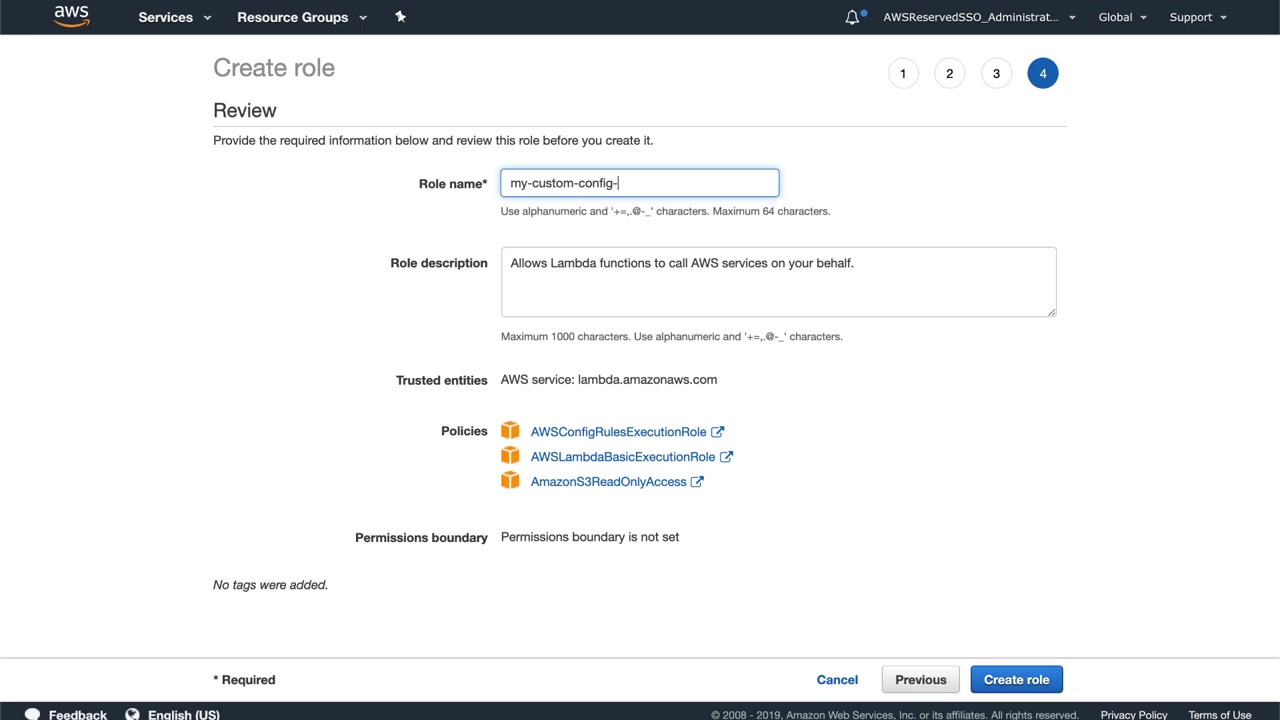This screenshot has width=1280, height=720.
Task: Click external link icon beside AmazonS3ReadOnlyAccess
Action: pos(697,482)
